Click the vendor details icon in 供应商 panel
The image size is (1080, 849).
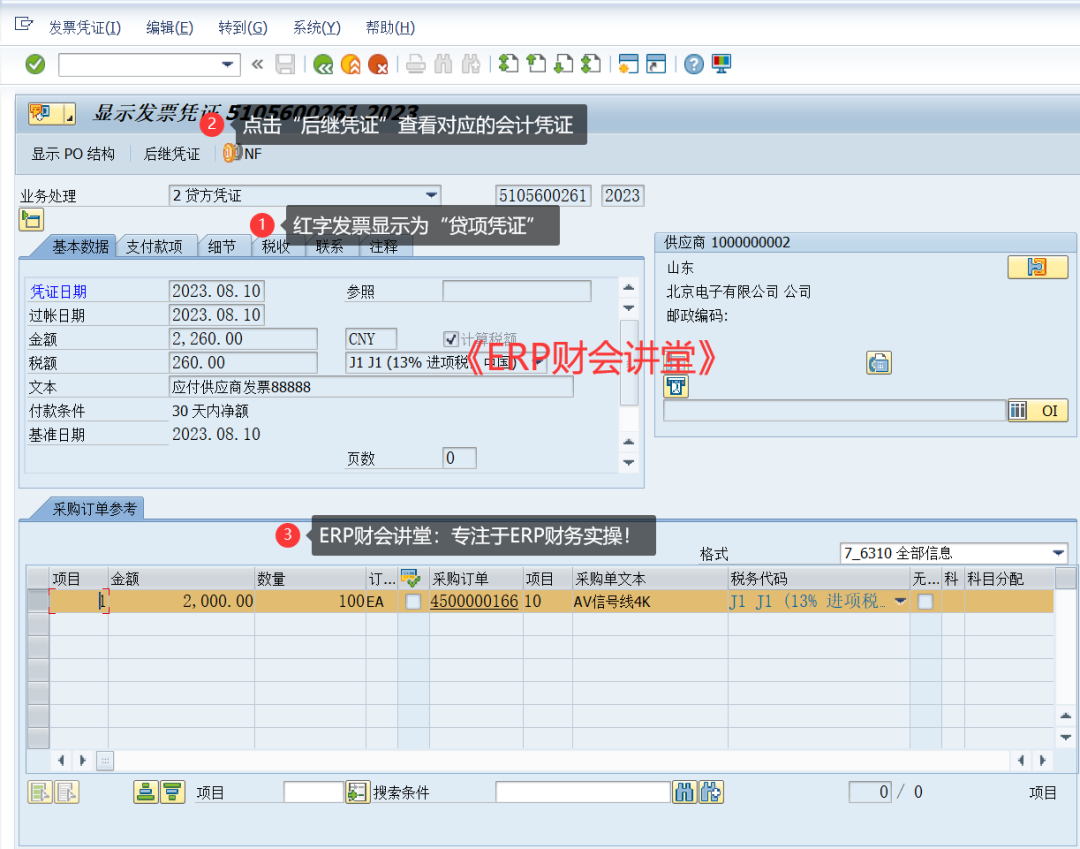coord(1037,267)
